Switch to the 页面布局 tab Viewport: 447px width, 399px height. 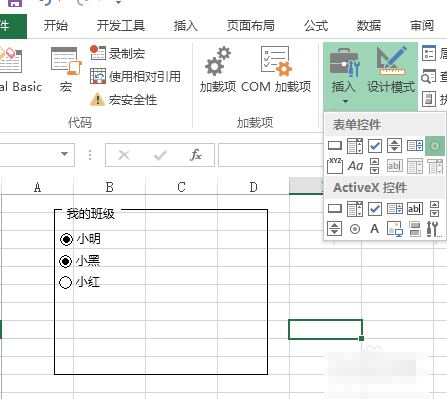click(251, 26)
